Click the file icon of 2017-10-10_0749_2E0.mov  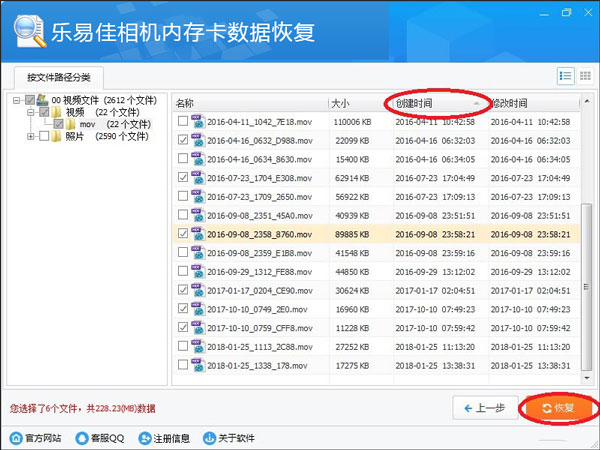198,309
